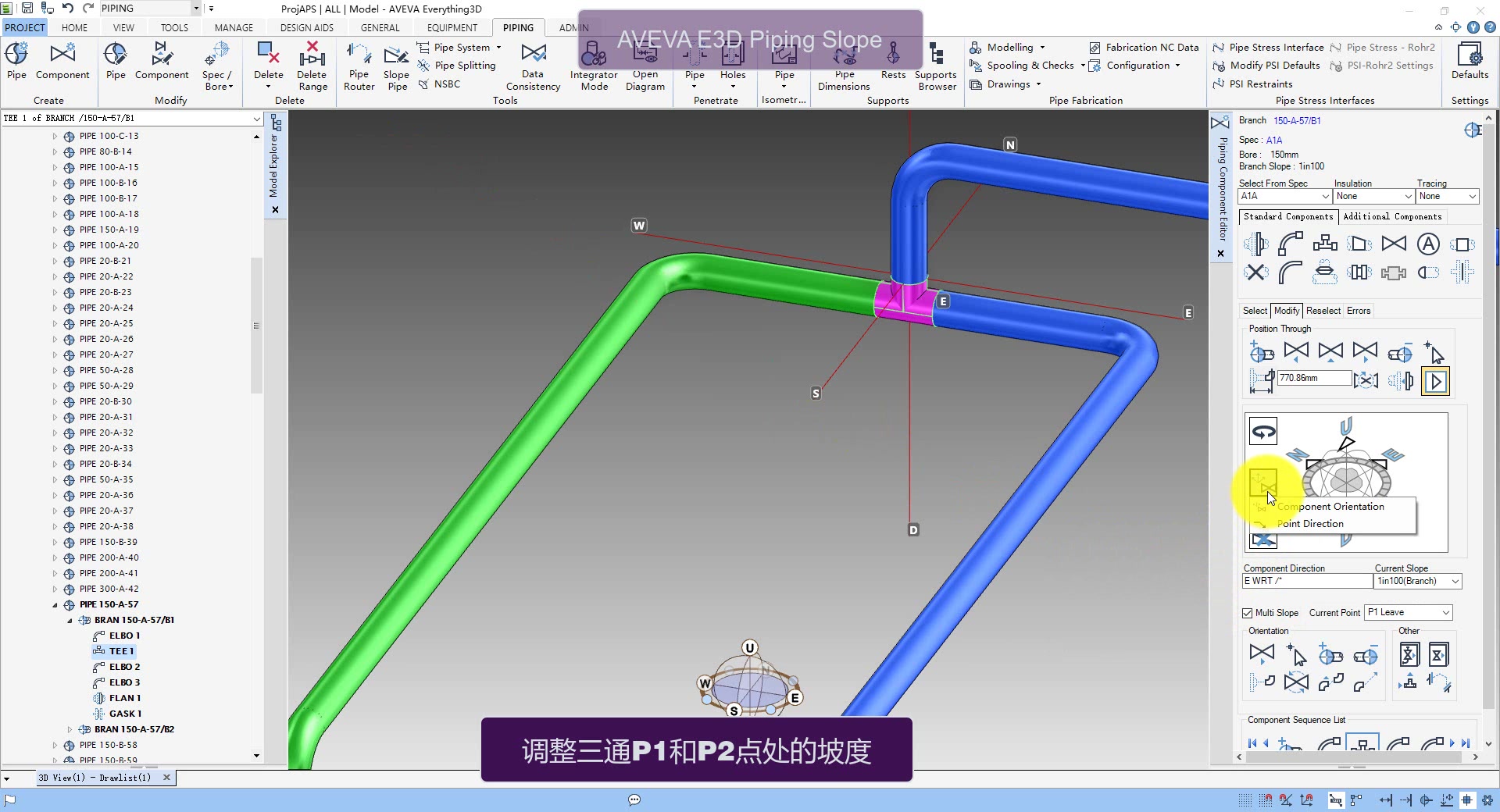Viewport: 1500px width, 812px height.
Task: Expand the BRAN 150-A-57/B2 tree node
Action: 71,728
